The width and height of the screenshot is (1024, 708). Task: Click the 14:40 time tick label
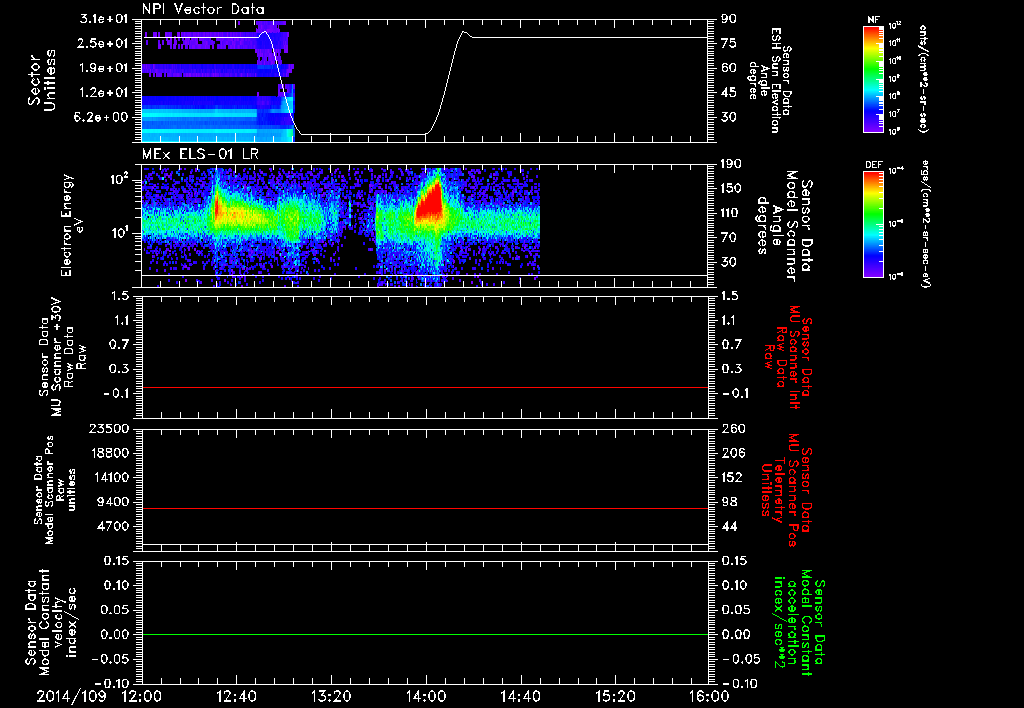[520, 696]
